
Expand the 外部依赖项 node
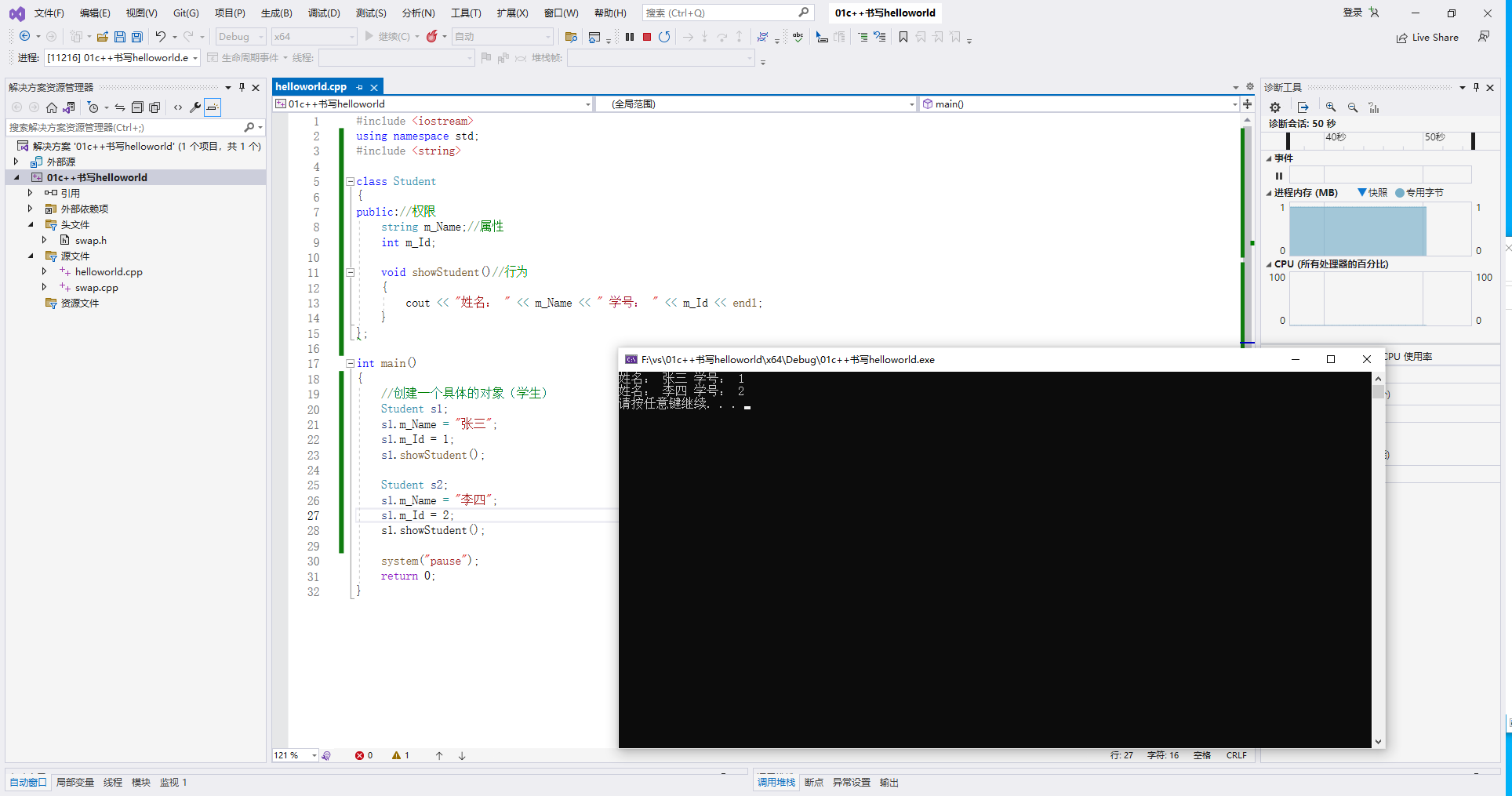(31, 209)
